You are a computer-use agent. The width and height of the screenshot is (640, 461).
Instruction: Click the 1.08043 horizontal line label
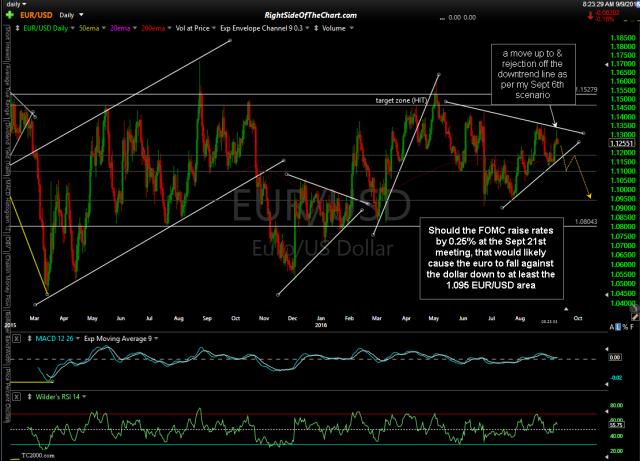[586, 222]
